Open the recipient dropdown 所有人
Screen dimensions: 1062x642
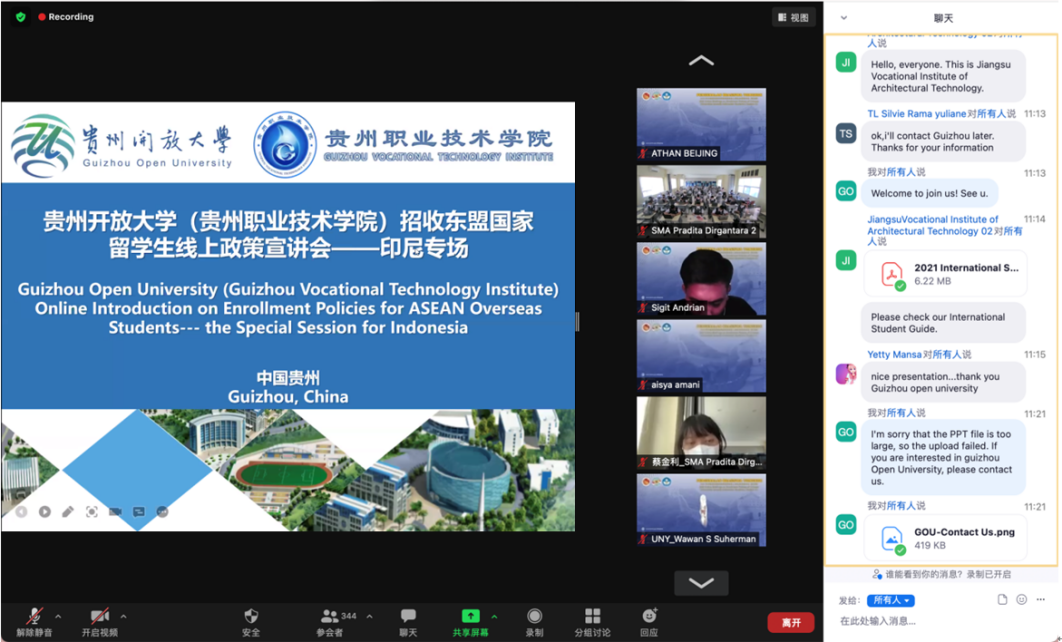(890, 601)
